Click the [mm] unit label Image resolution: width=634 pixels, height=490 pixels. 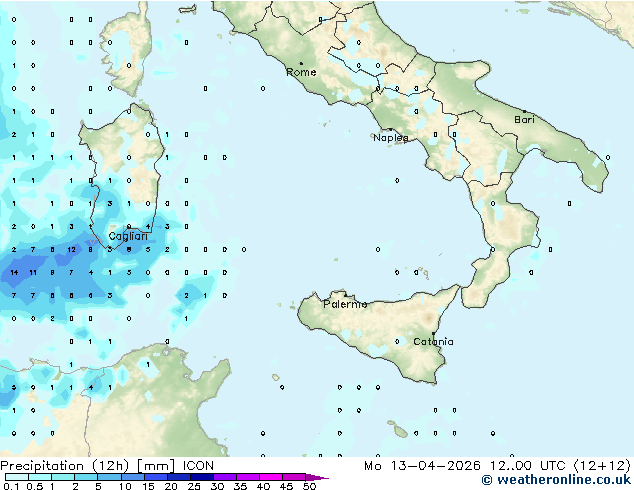[156, 466]
